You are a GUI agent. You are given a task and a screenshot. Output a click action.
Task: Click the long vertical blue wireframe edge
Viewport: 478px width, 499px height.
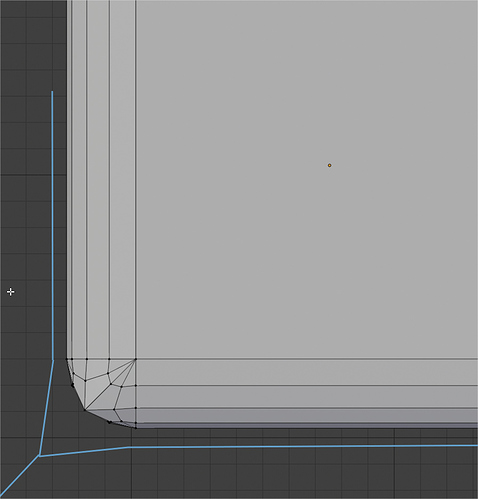coord(52,226)
